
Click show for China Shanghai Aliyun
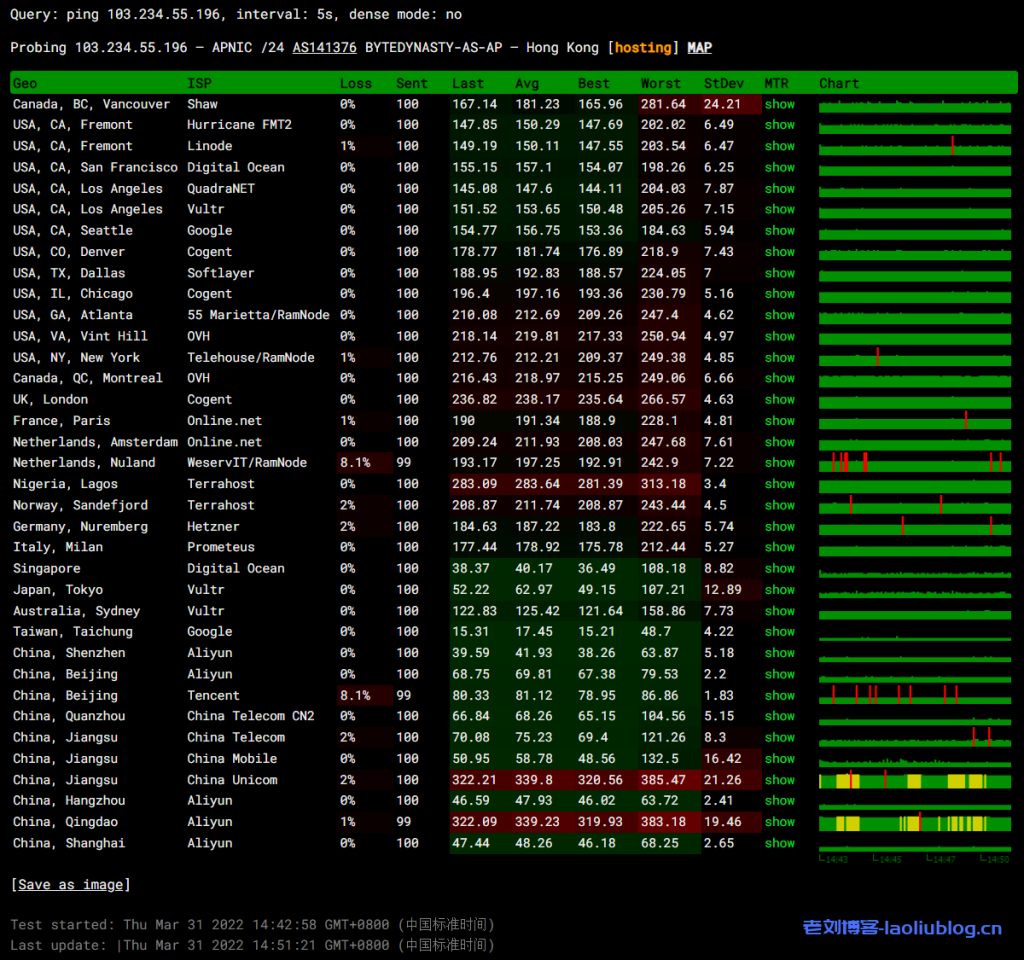click(x=779, y=843)
